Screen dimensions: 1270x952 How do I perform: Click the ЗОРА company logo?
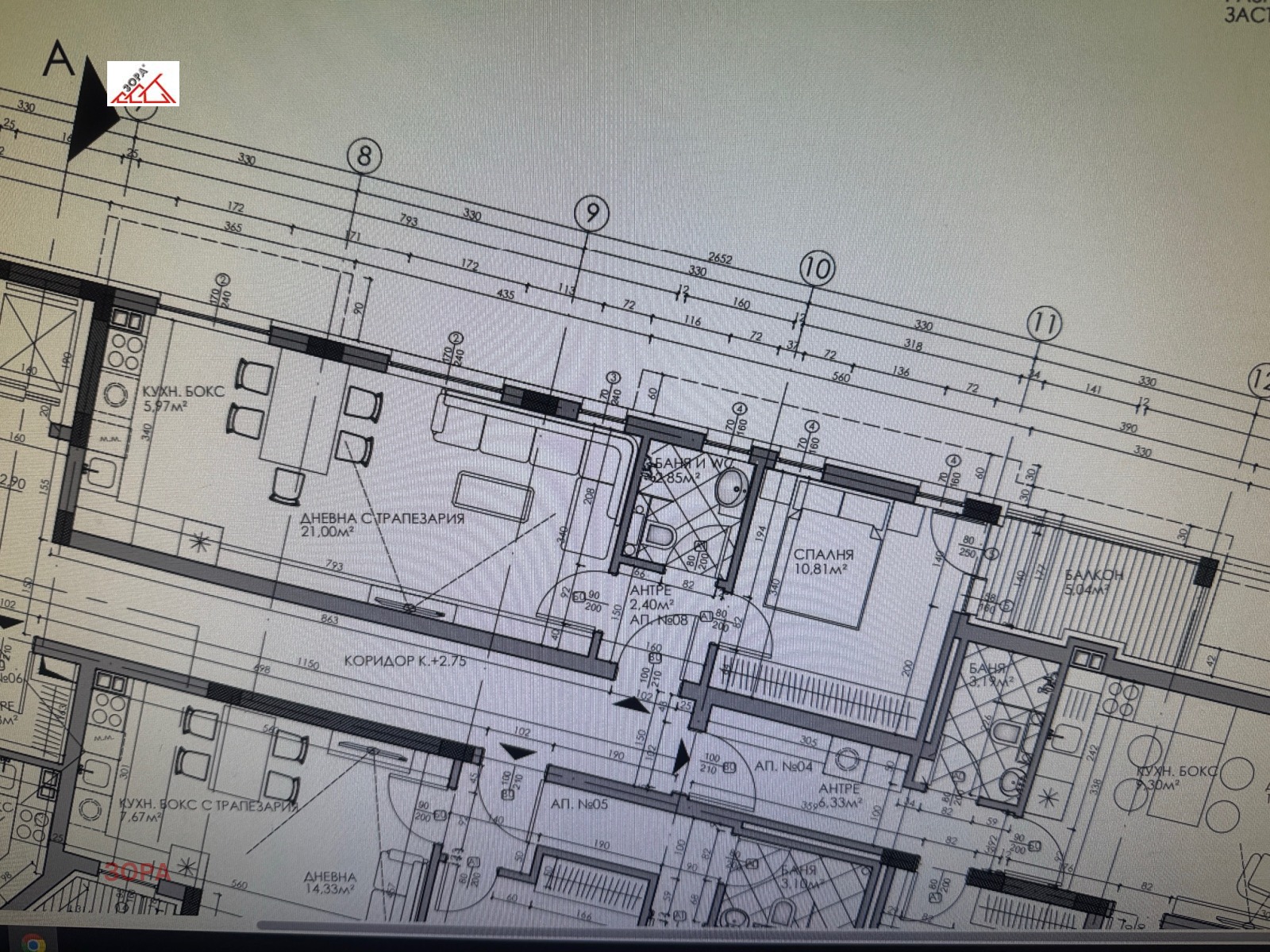pyautogui.click(x=143, y=83)
